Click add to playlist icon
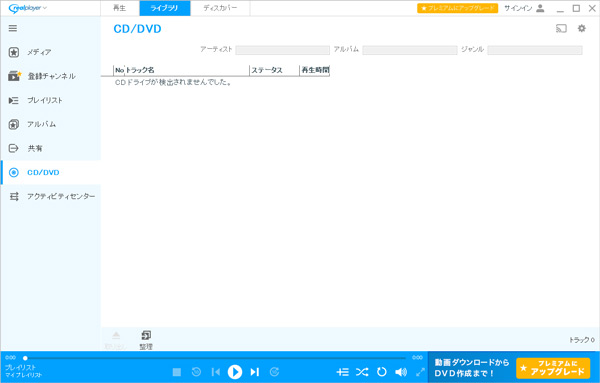 pyautogui.click(x=342, y=372)
